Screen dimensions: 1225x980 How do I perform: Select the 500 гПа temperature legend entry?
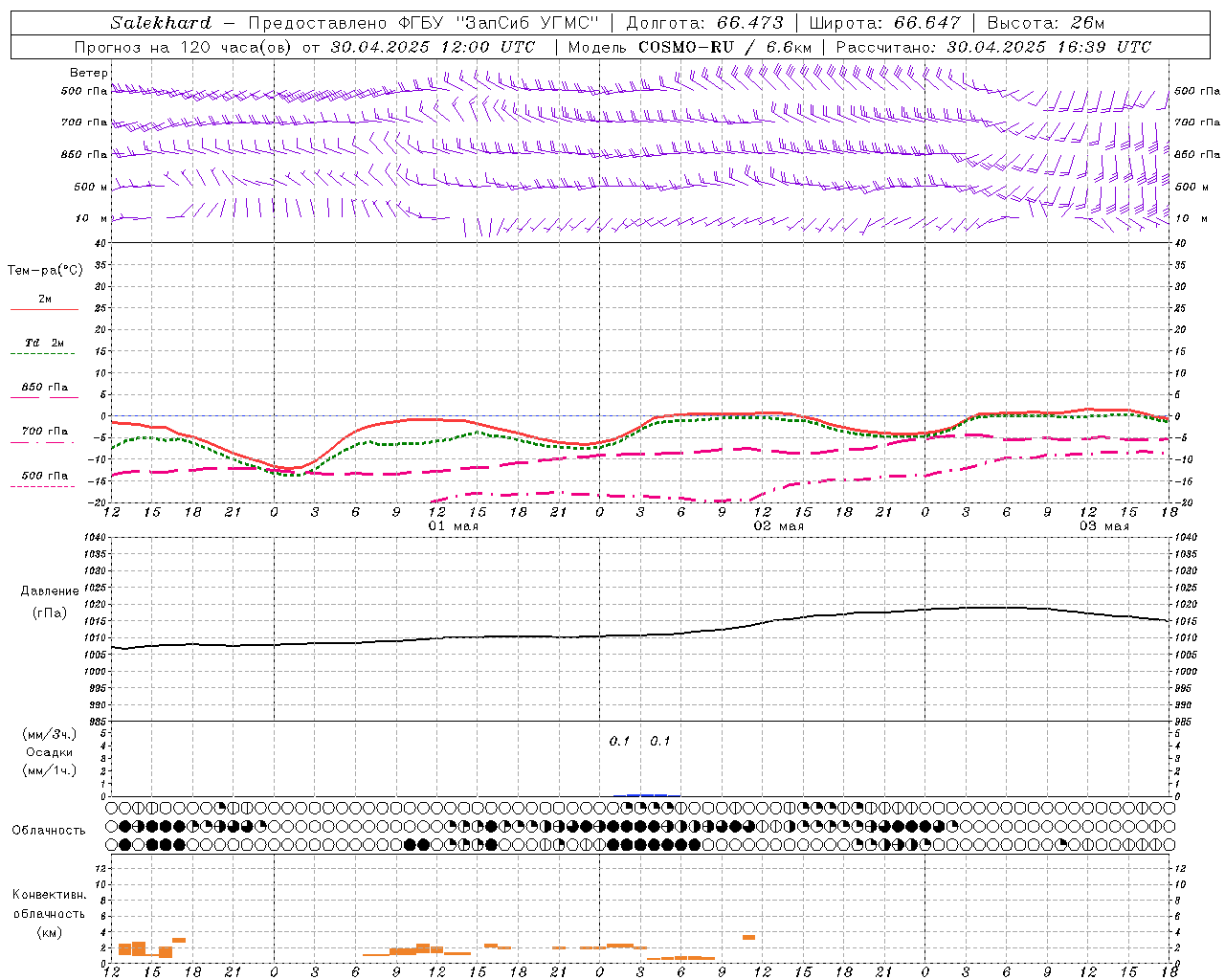(45, 476)
